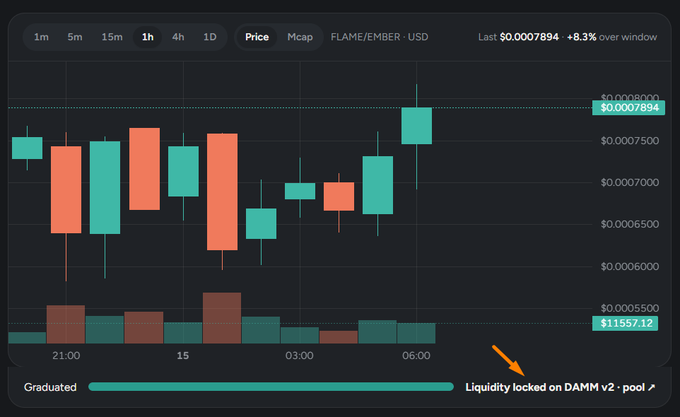Click the Last $0.0007894 price readout

click(x=518, y=37)
